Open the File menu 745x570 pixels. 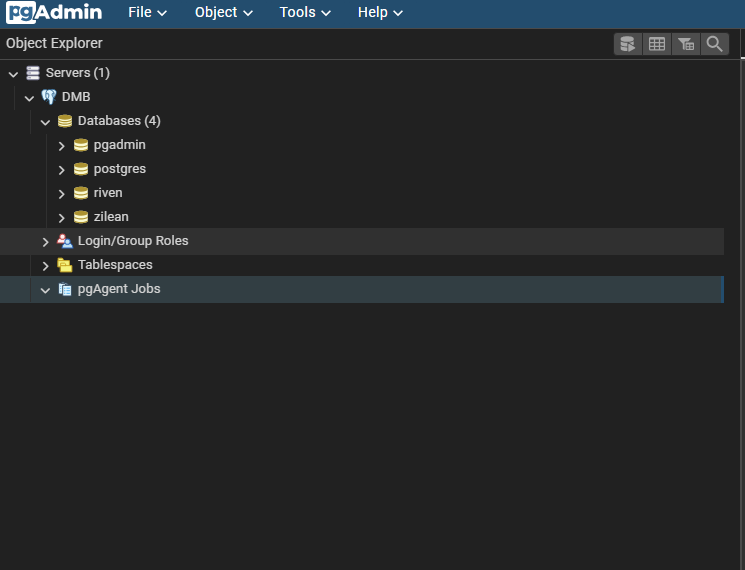point(147,12)
